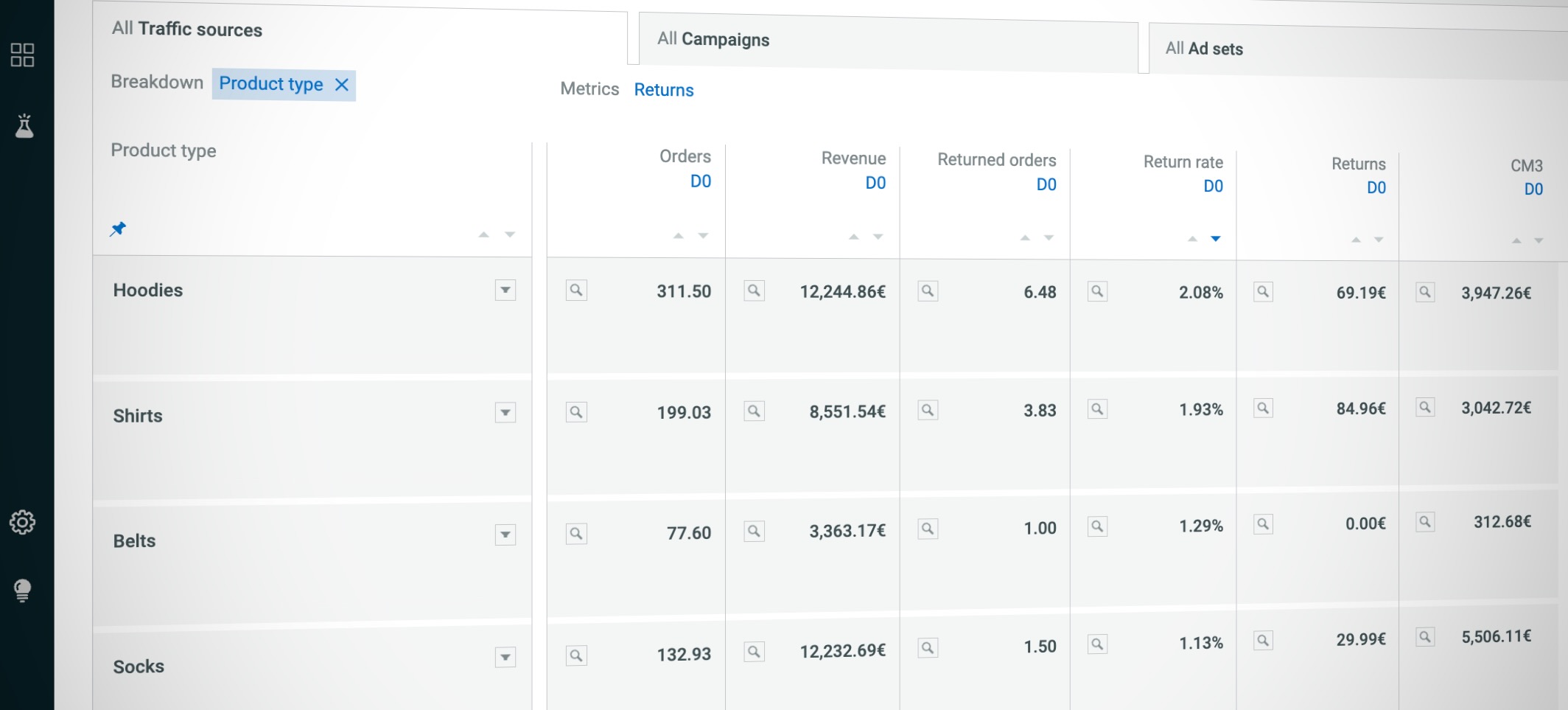Viewport: 1568px width, 710px height.
Task: Inspect the Socks Returns magnifier
Action: pyautogui.click(x=1263, y=641)
